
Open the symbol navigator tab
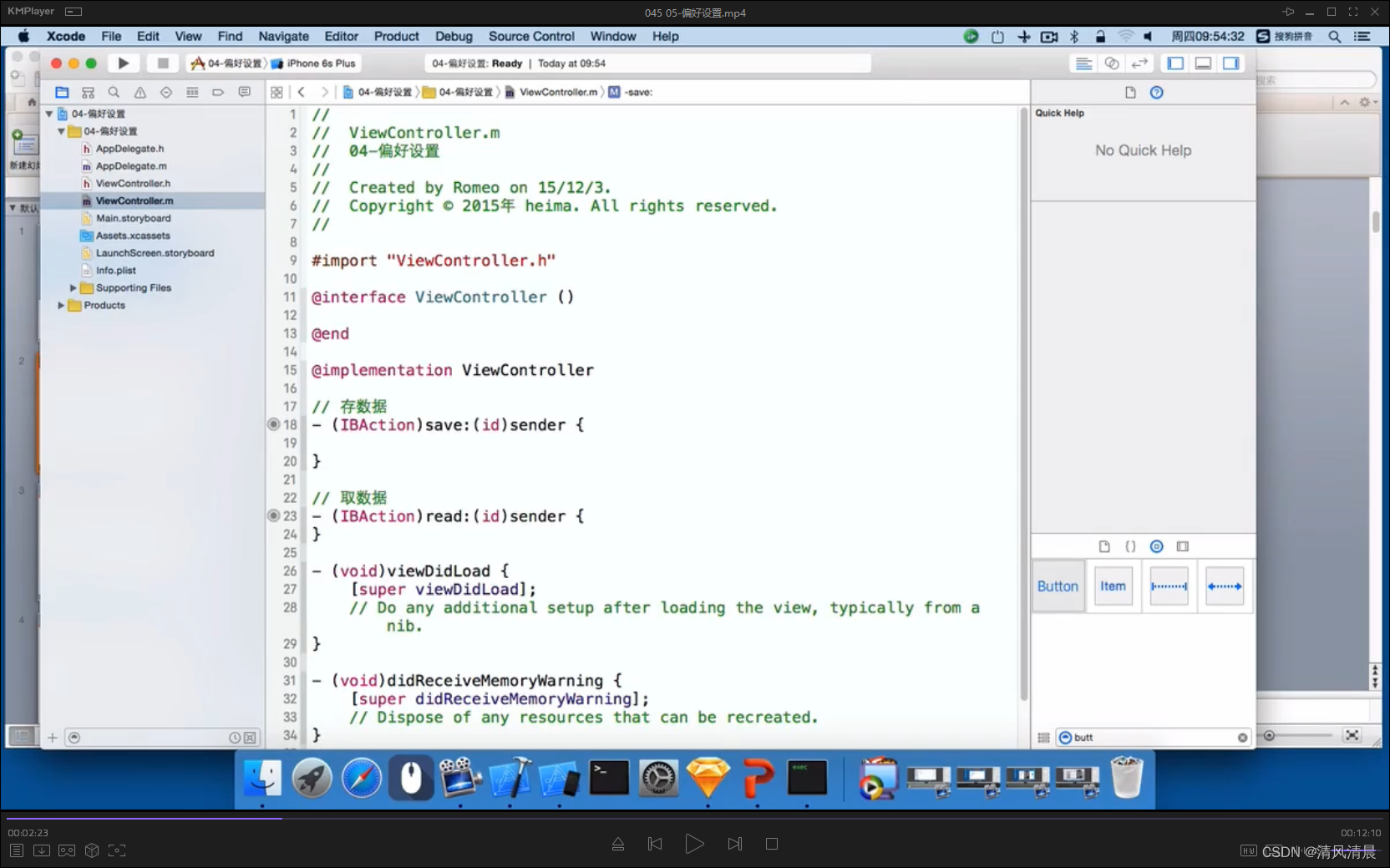click(88, 93)
